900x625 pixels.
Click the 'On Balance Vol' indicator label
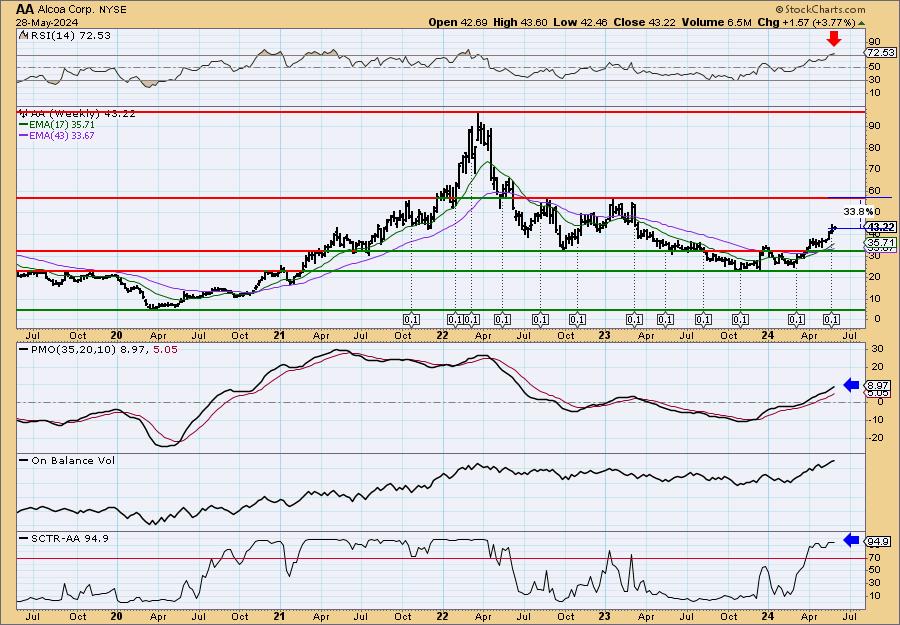[72, 460]
